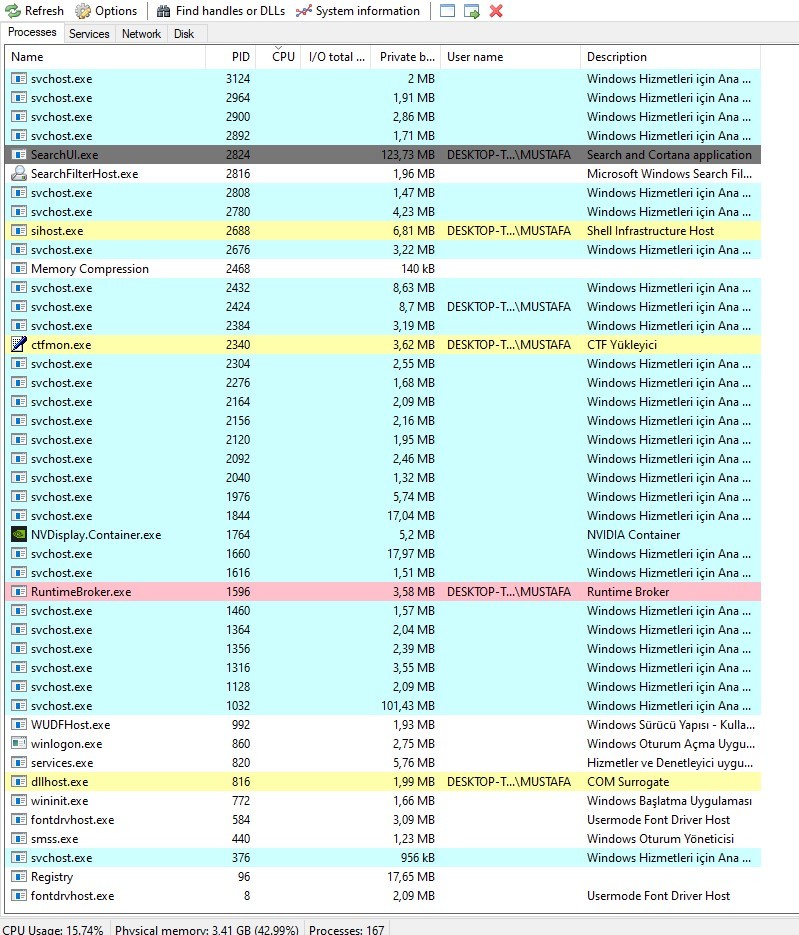Viewport: 799px width, 935px height.
Task: Click the smss.exe process icon
Action: 19,839
